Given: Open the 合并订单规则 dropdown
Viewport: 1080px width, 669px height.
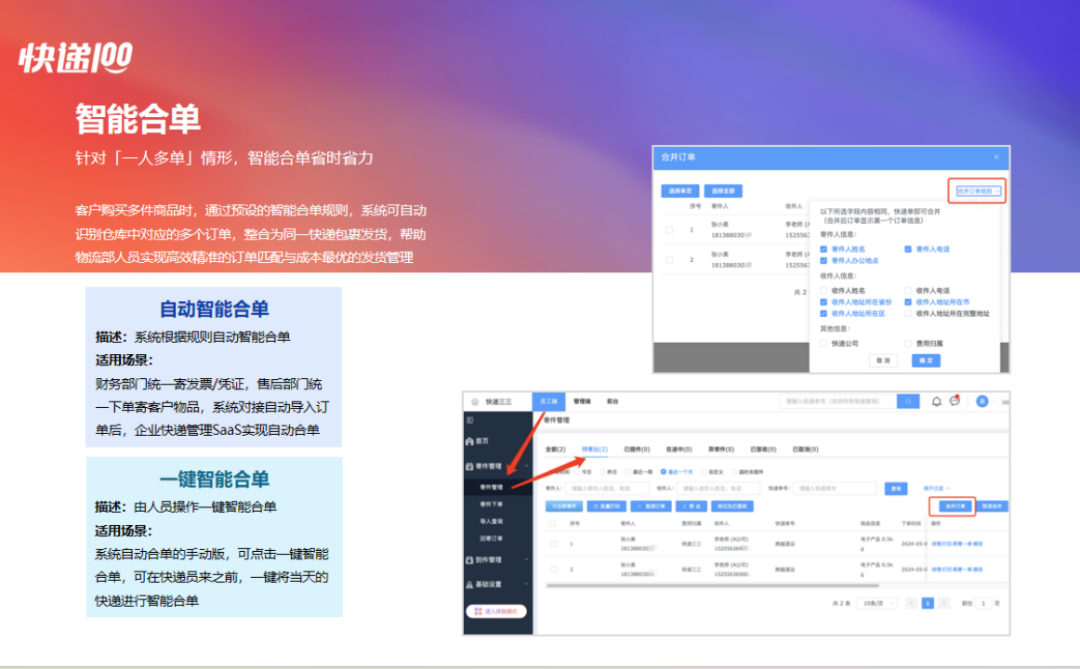Looking at the screenshot, I should pos(977,191).
